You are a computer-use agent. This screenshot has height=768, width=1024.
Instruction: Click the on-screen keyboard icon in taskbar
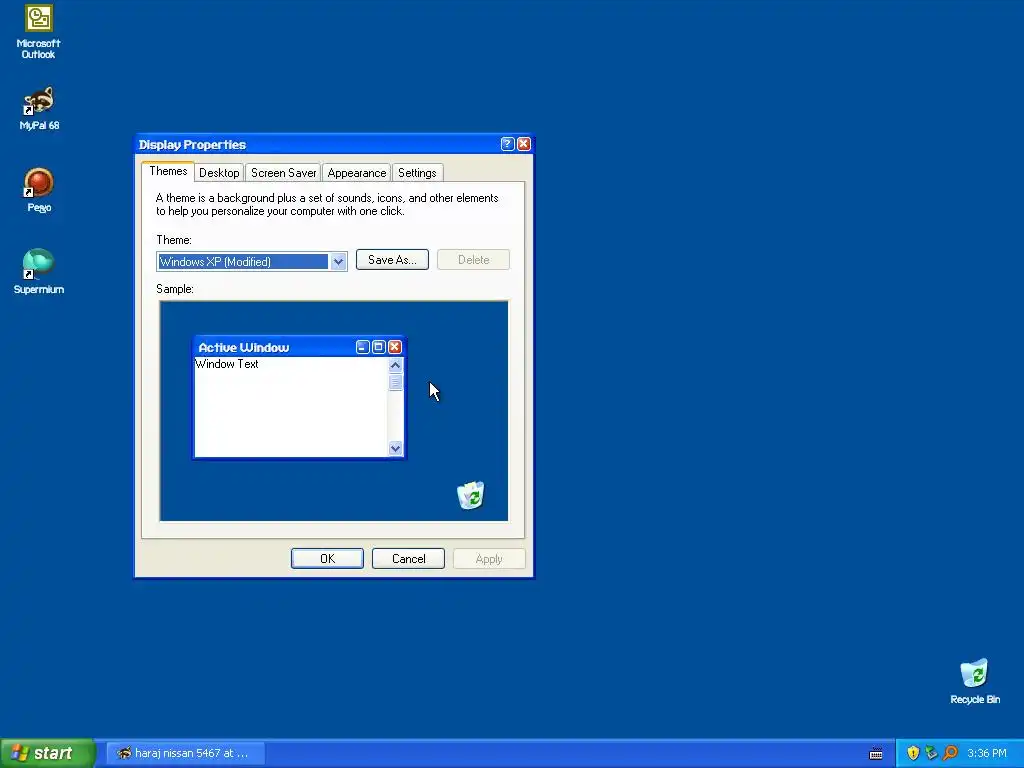click(876, 754)
